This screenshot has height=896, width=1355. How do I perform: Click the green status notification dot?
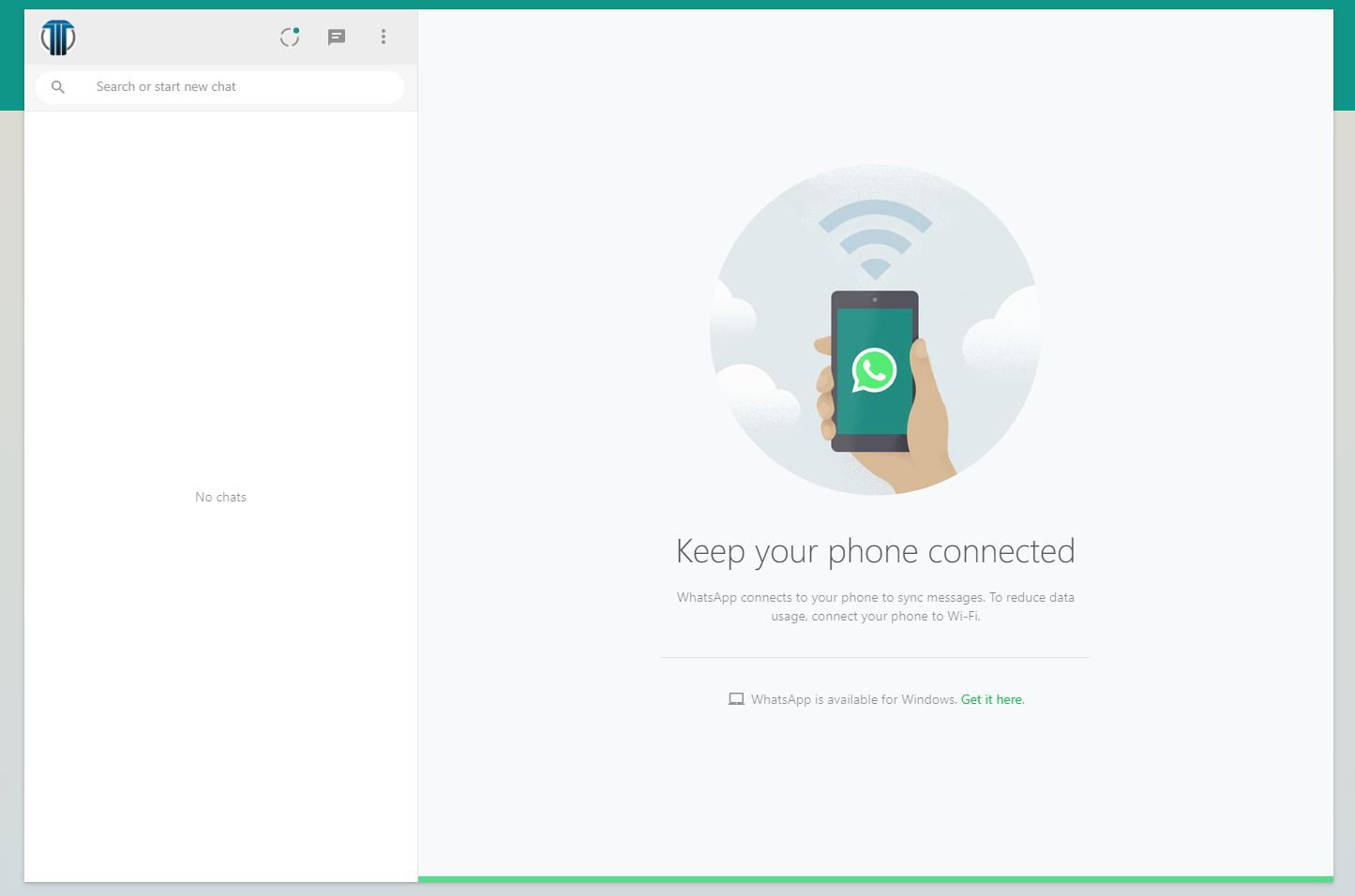click(298, 27)
